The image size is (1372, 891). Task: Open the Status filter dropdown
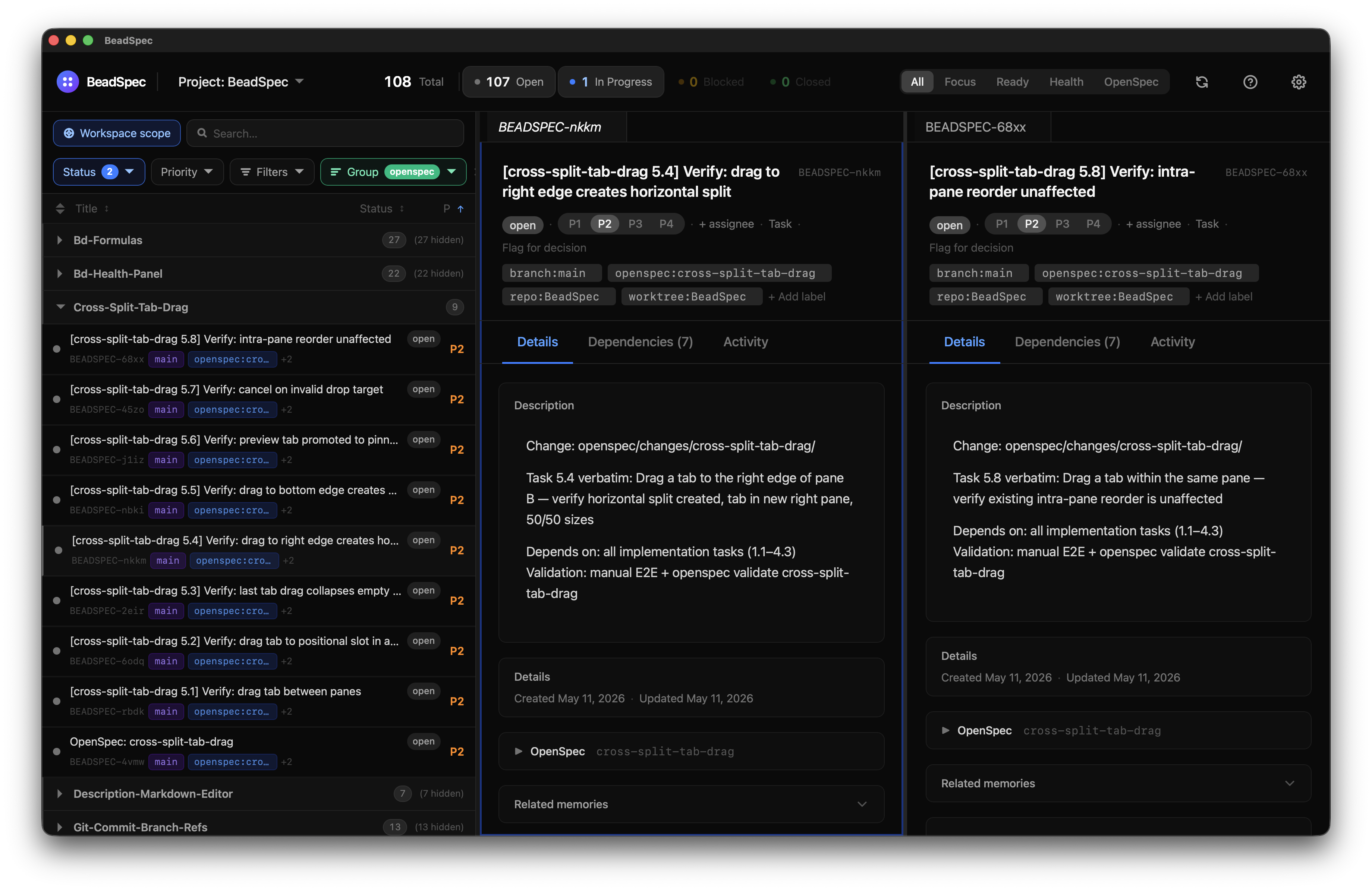point(98,172)
